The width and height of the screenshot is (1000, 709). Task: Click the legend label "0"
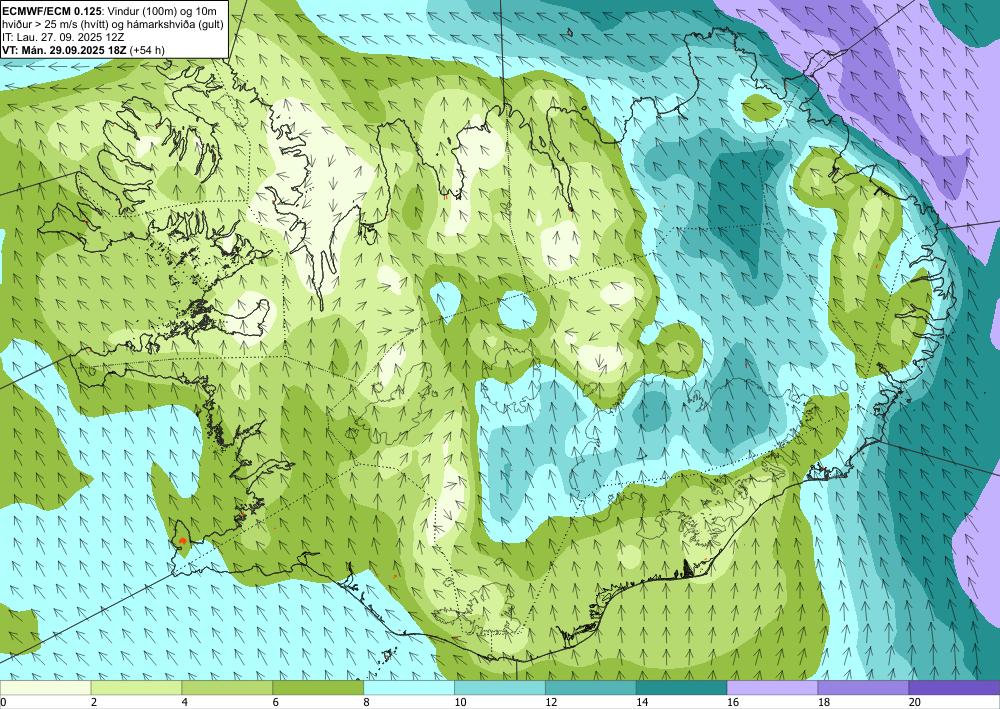point(3,702)
